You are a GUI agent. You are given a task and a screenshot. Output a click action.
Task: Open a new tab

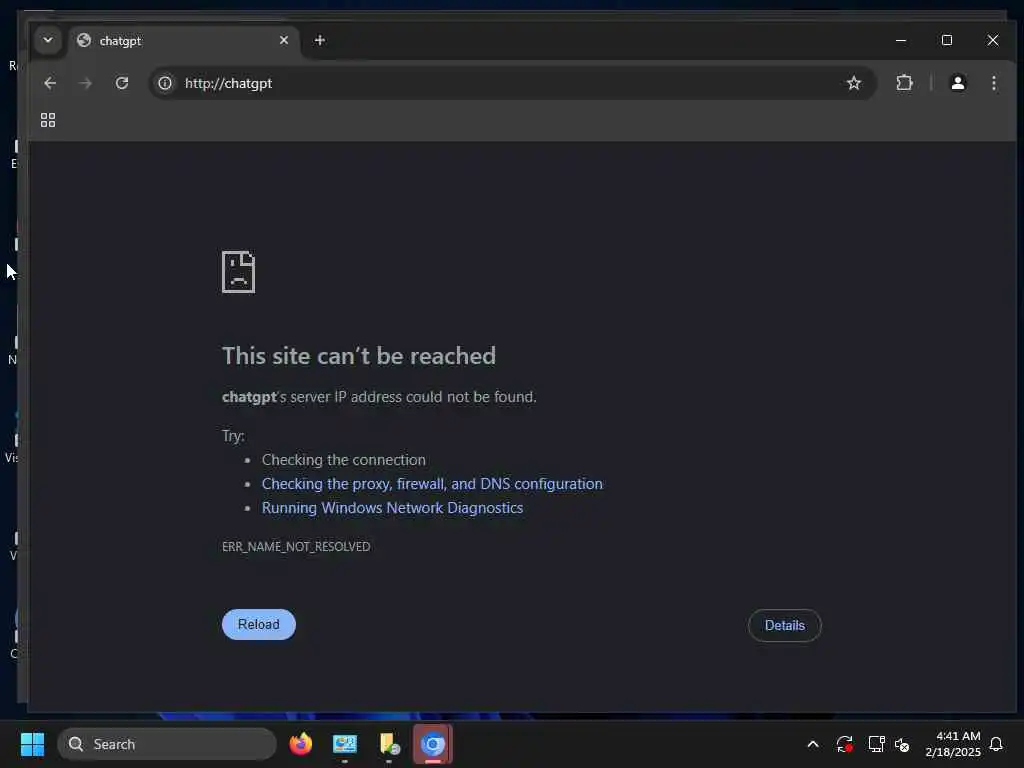319,40
